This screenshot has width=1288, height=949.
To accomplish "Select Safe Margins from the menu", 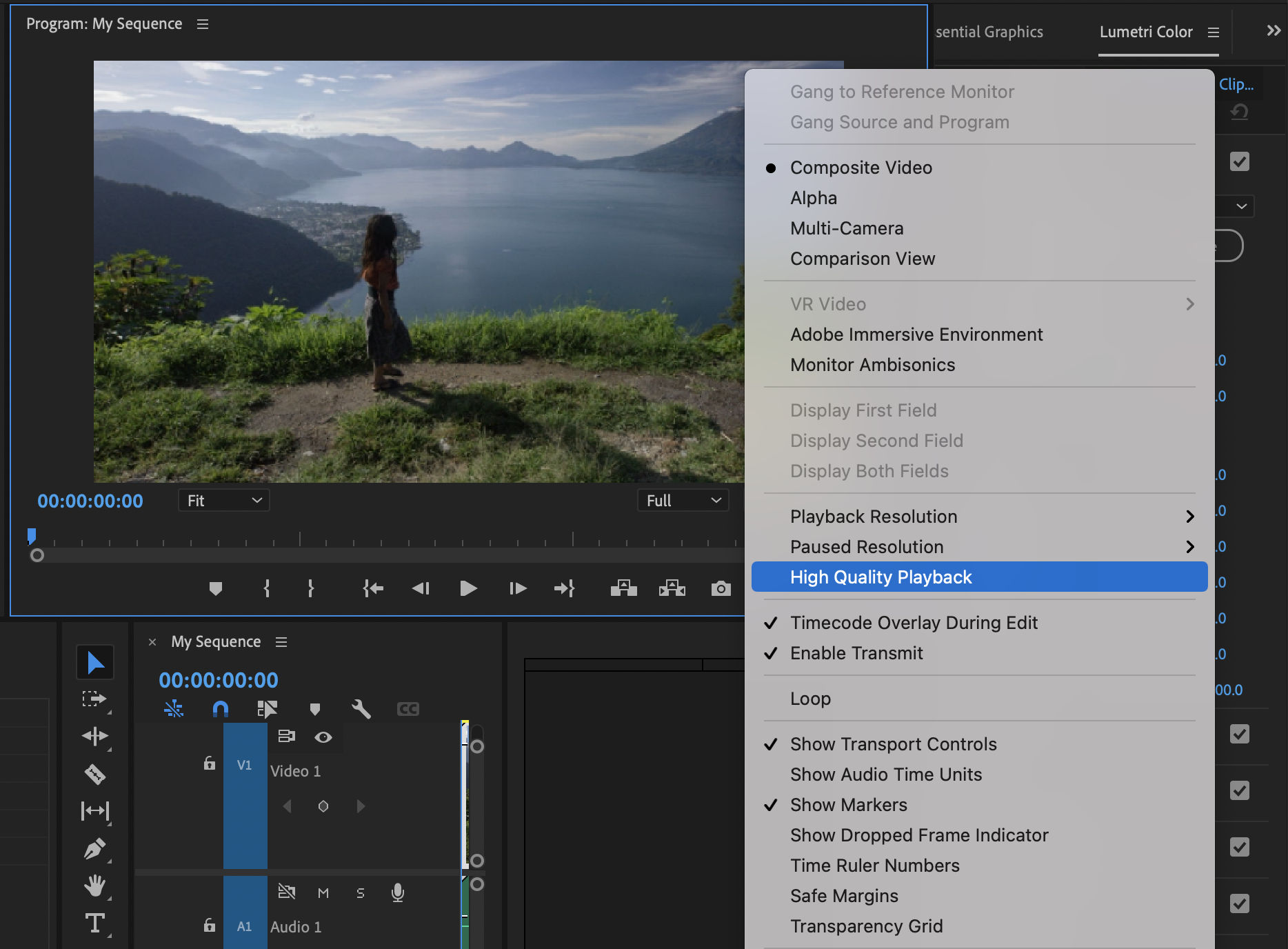I will (x=844, y=896).
